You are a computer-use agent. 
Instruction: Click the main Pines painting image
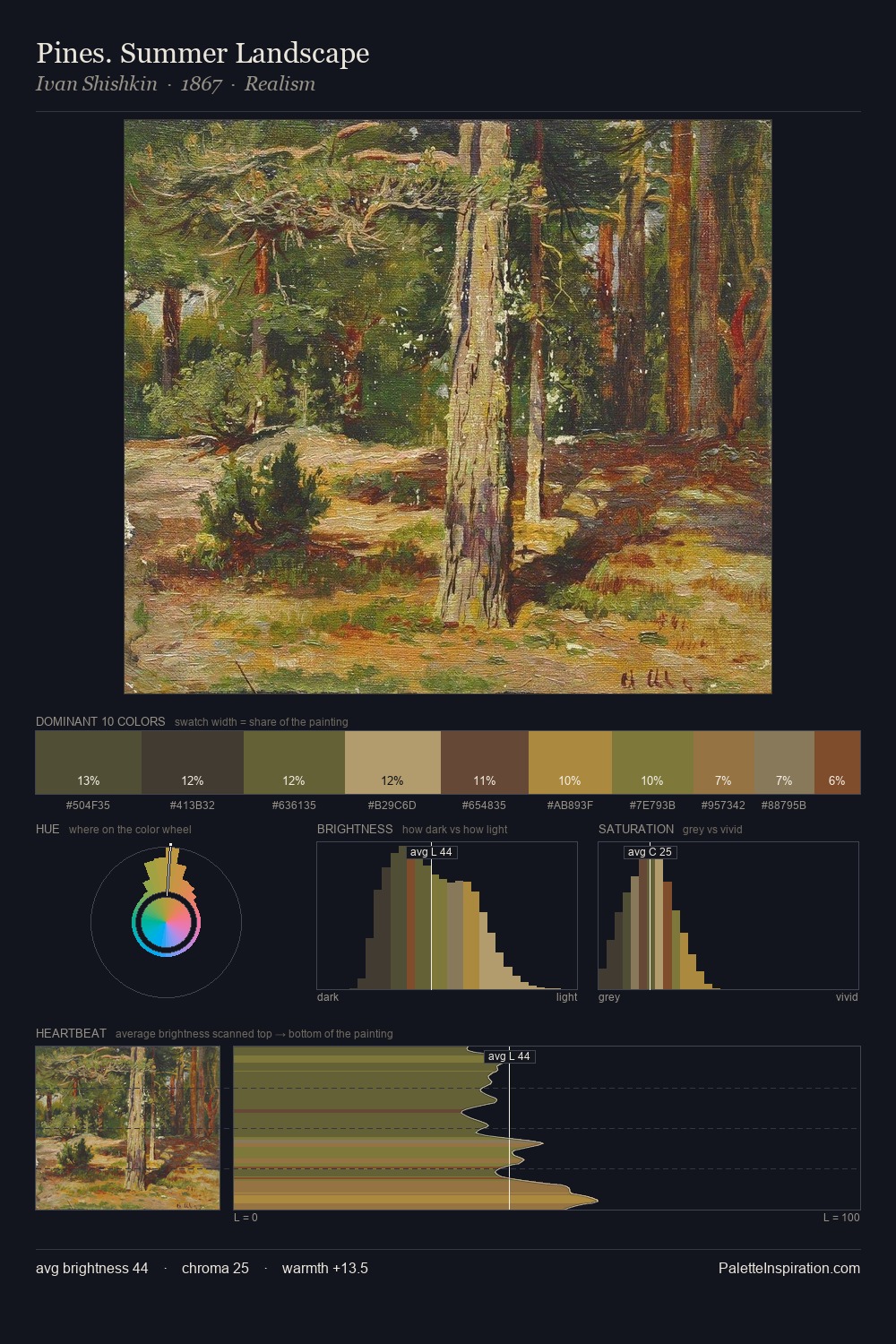point(448,407)
